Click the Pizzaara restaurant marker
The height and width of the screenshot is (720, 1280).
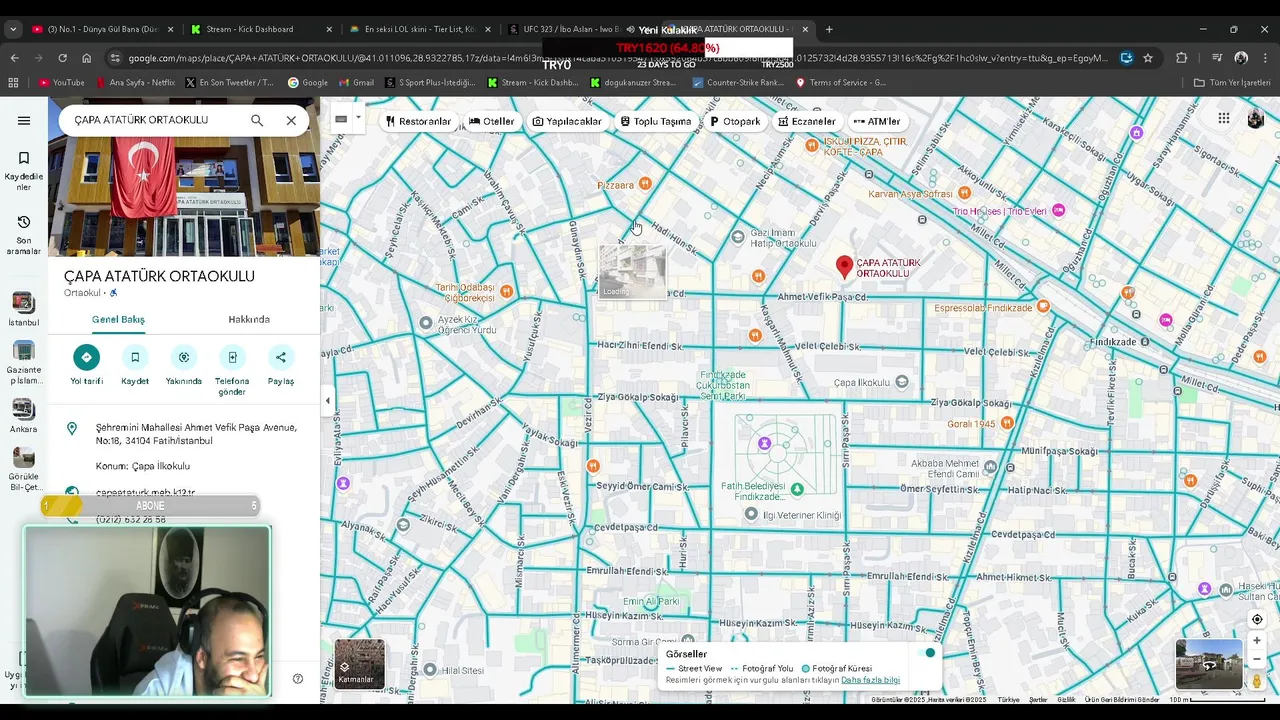click(645, 183)
